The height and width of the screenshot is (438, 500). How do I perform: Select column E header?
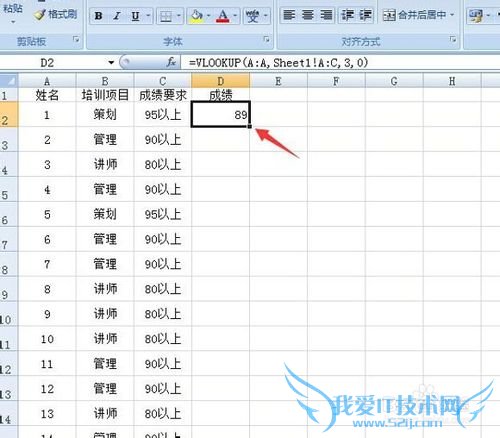tap(278, 81)
